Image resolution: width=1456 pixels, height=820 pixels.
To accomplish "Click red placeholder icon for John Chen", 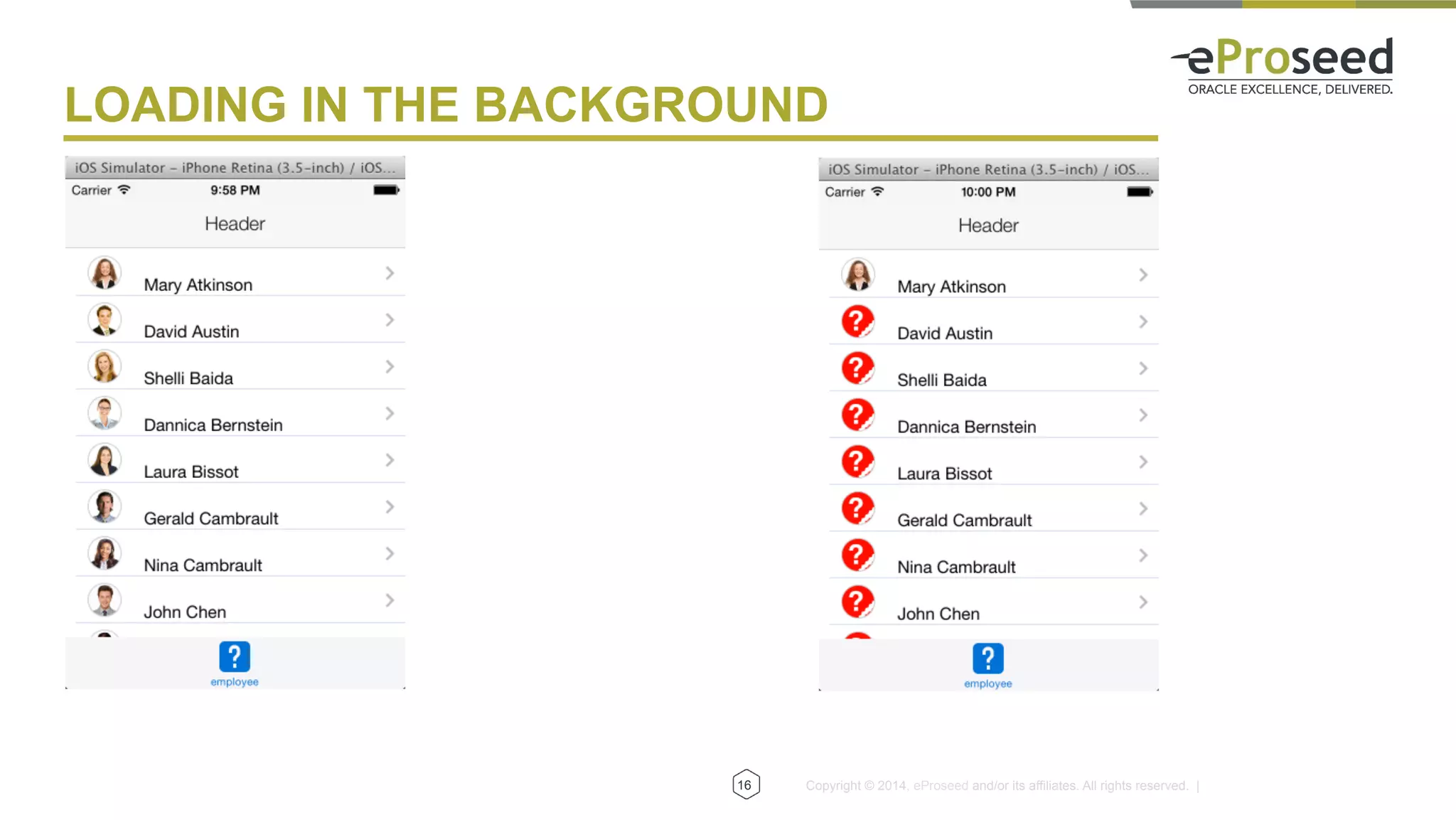I will 857,602.
